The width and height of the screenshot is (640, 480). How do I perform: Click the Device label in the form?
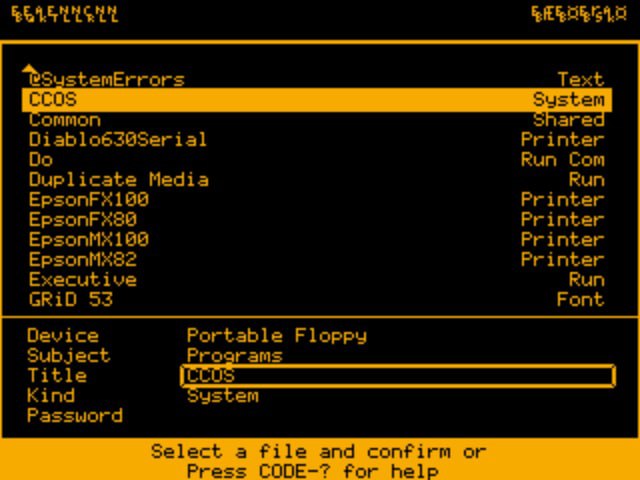[63, 336]
